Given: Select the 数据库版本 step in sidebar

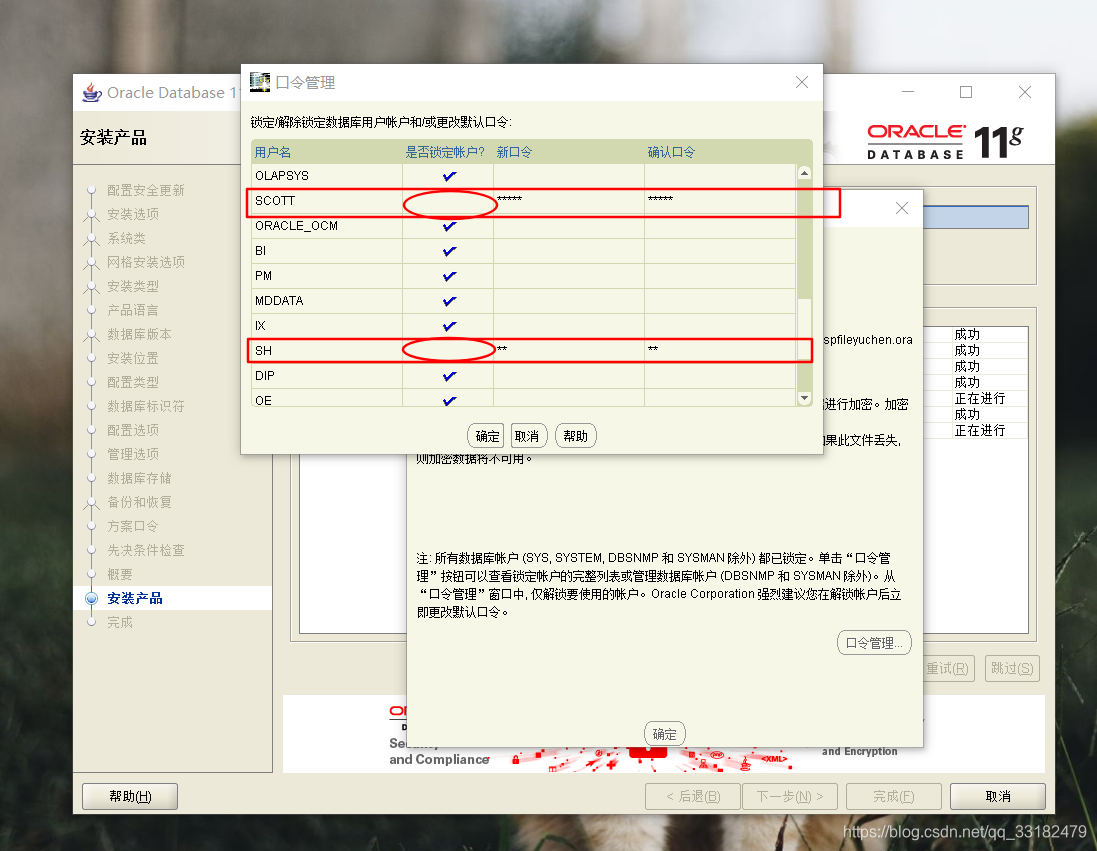Looking at the screenshot, I should click(139, 334).
